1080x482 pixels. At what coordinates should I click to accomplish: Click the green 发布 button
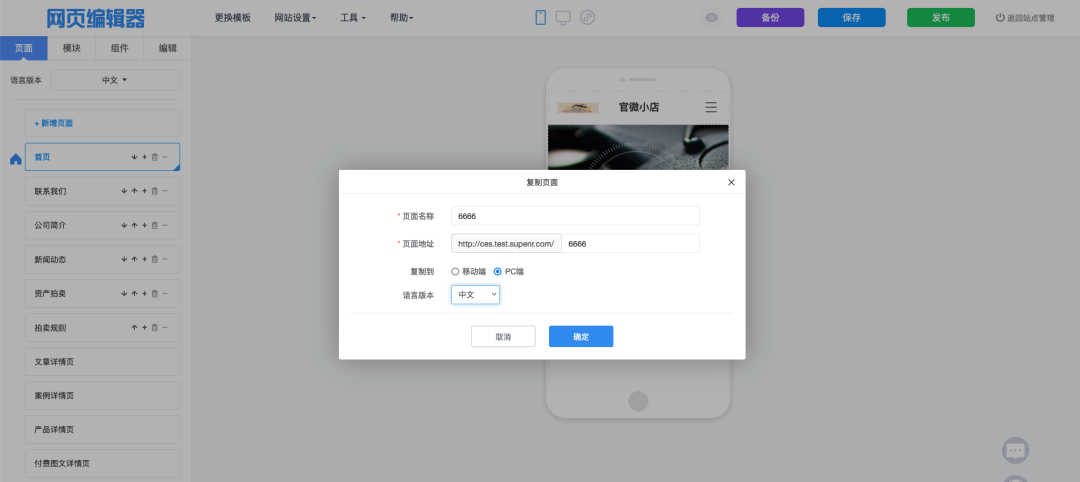click(x=941, y=18)
